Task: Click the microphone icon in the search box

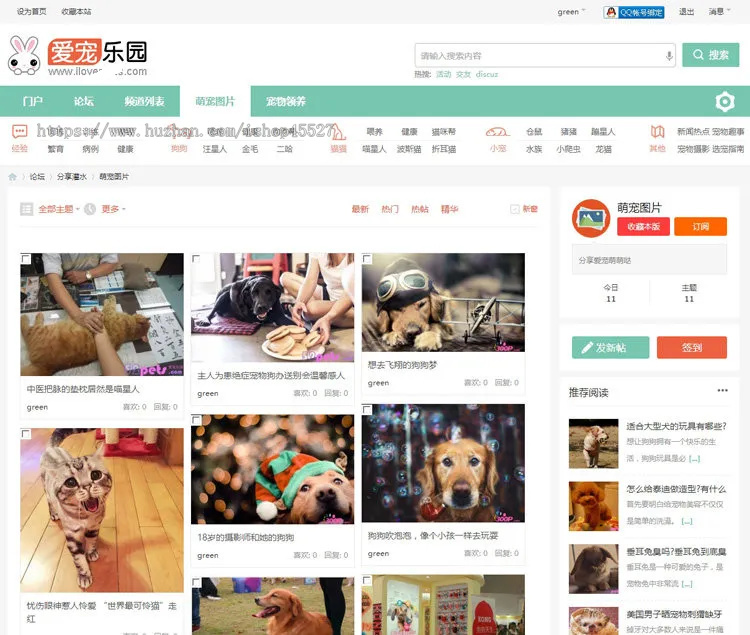Action: tap(669, 56)
